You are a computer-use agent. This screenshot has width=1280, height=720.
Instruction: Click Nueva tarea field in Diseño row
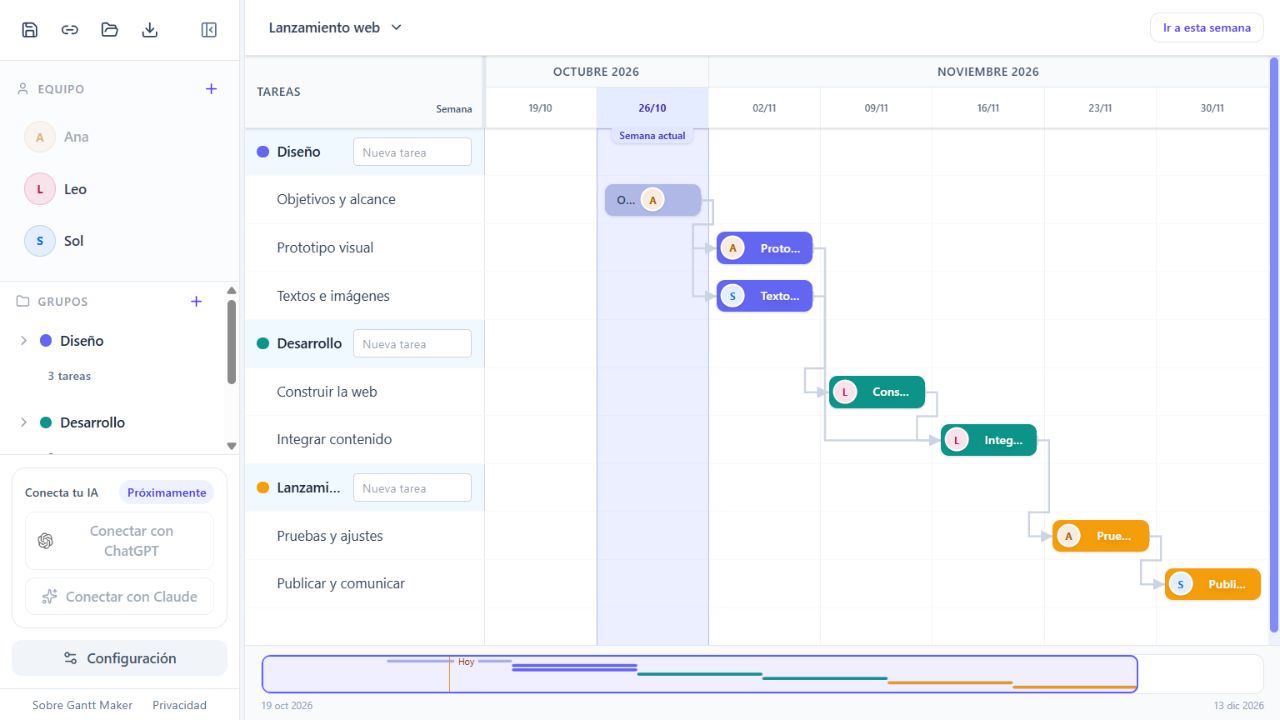[x=412, y=152]
